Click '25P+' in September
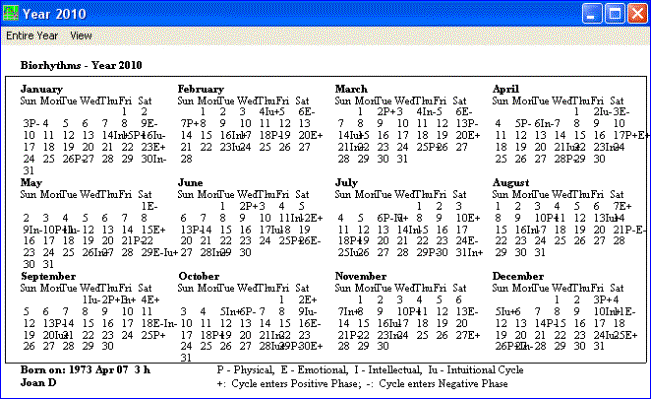 pos(153,335)
